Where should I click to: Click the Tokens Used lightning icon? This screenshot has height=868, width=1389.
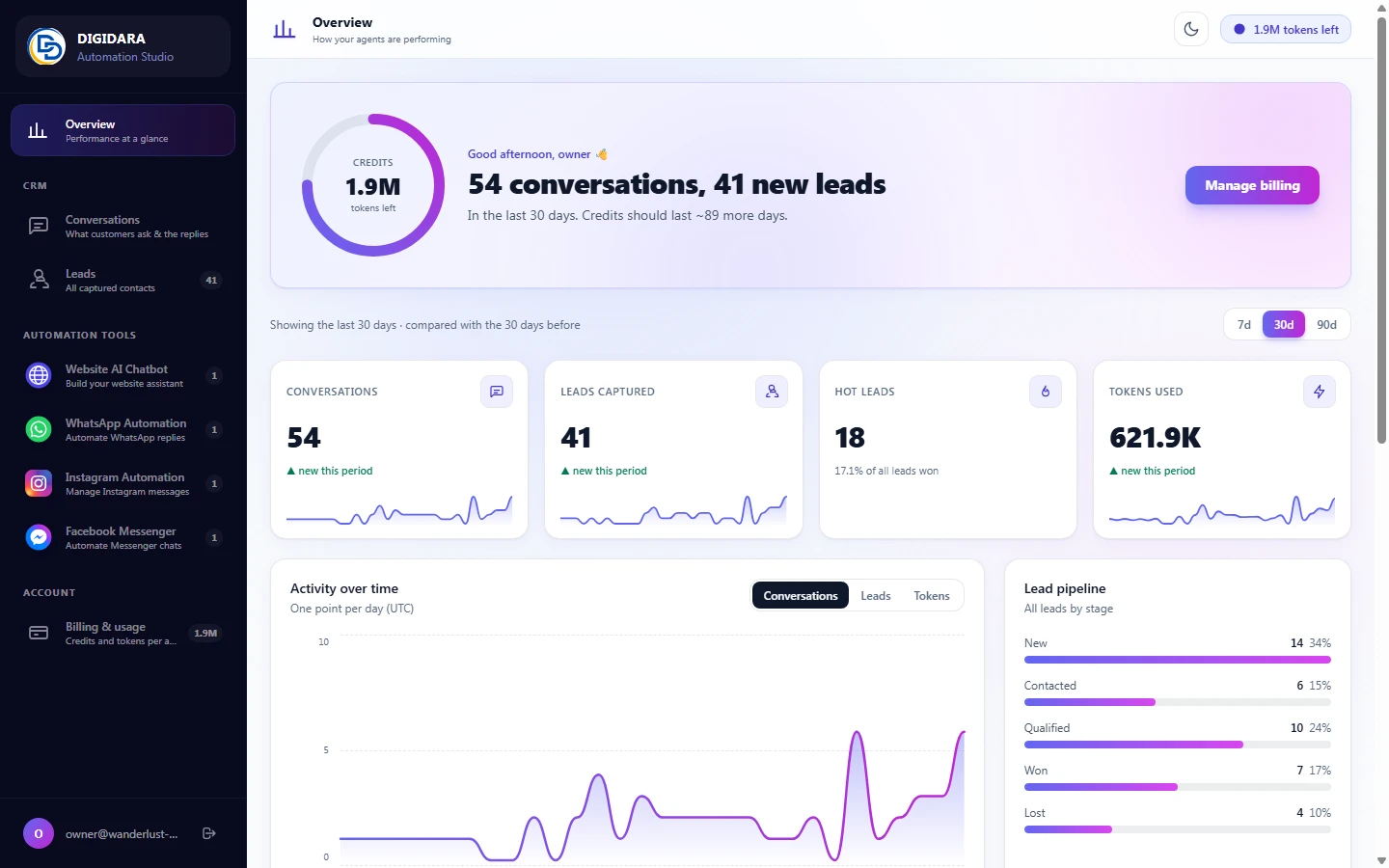1320,392
